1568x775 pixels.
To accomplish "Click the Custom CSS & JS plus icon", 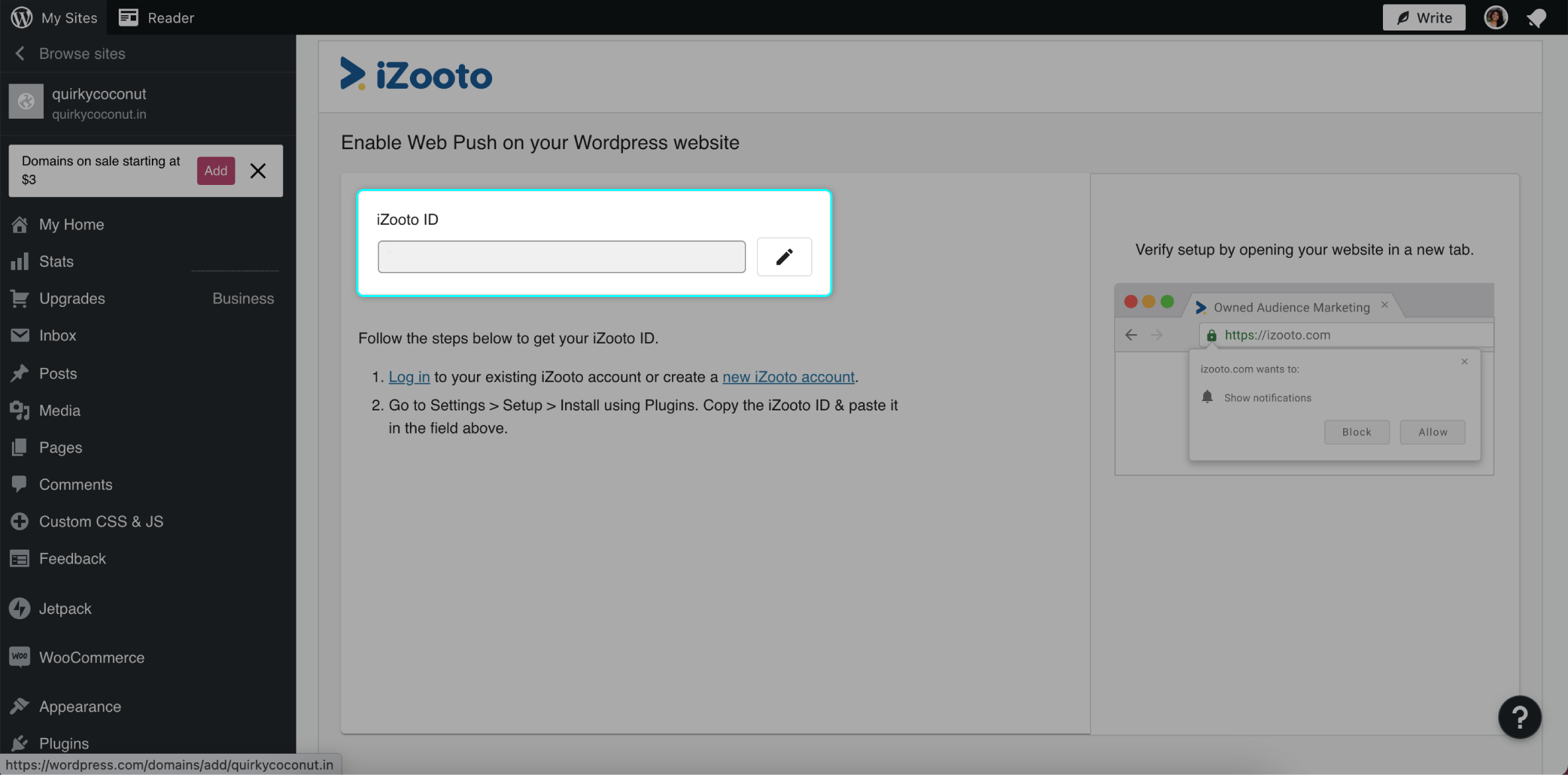I will pos(19,522).
